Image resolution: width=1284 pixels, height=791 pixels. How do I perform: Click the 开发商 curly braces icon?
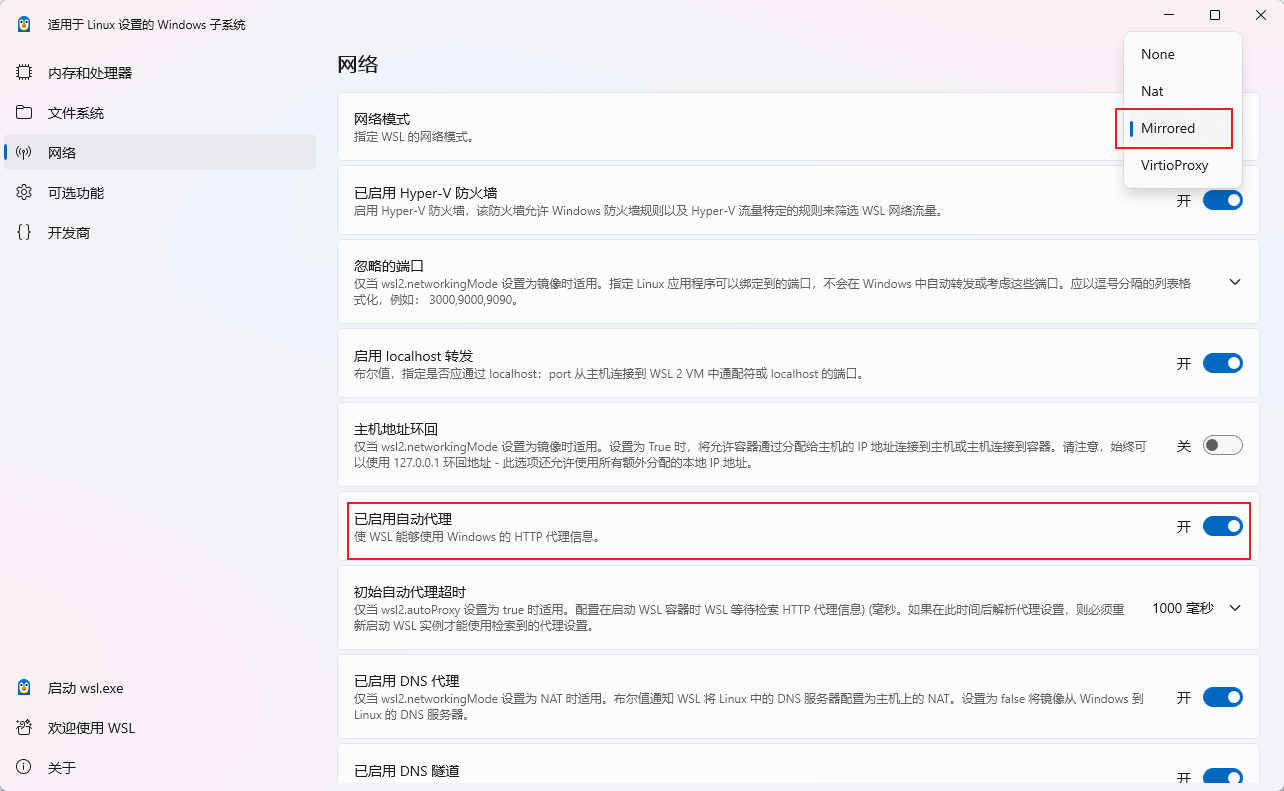(x=24, y=233)
